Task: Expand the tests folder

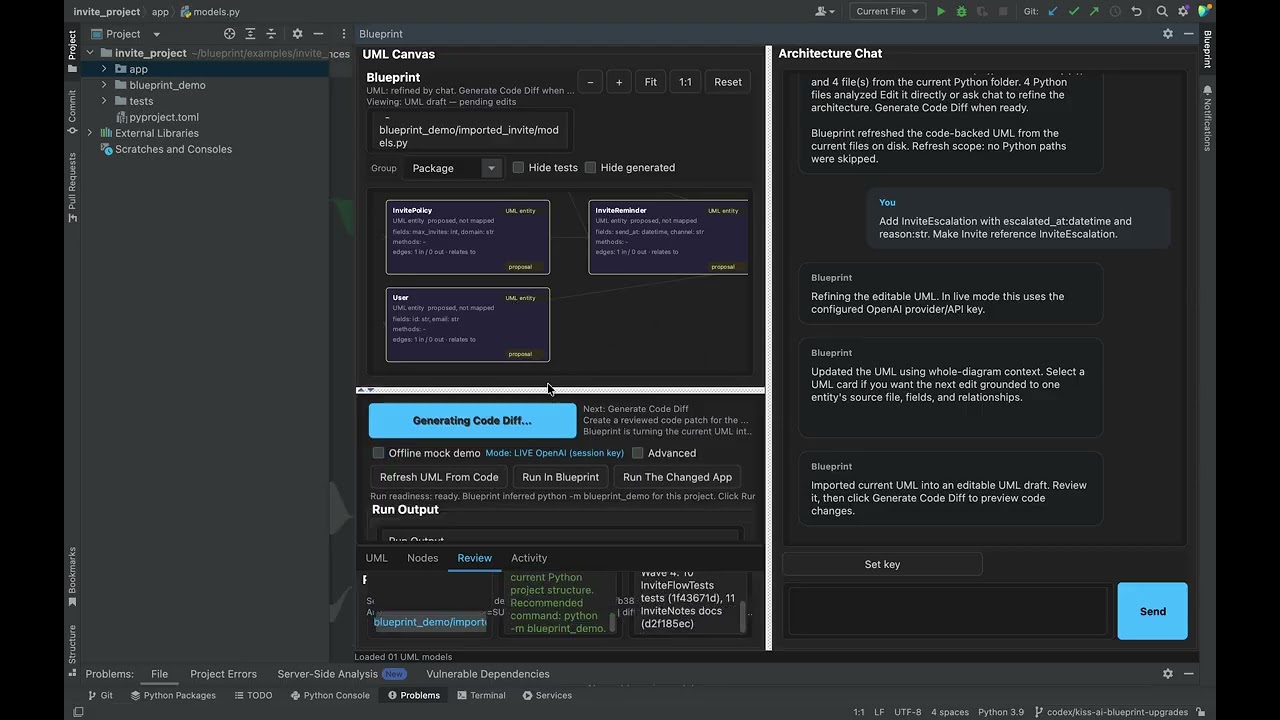Action: (x=104, y=101)
